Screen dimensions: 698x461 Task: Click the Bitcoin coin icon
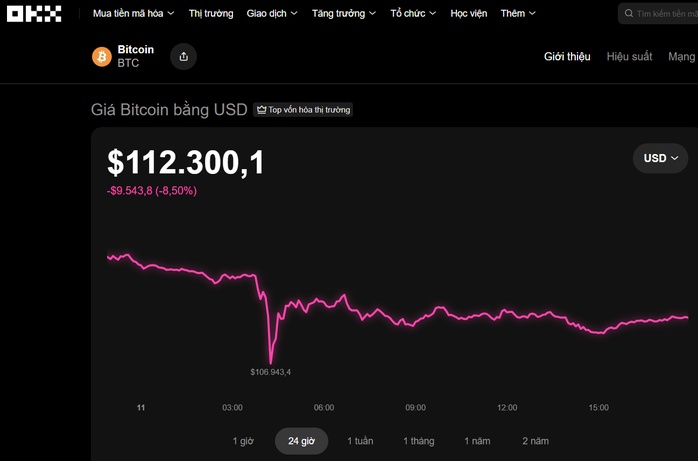coord(102,57)
